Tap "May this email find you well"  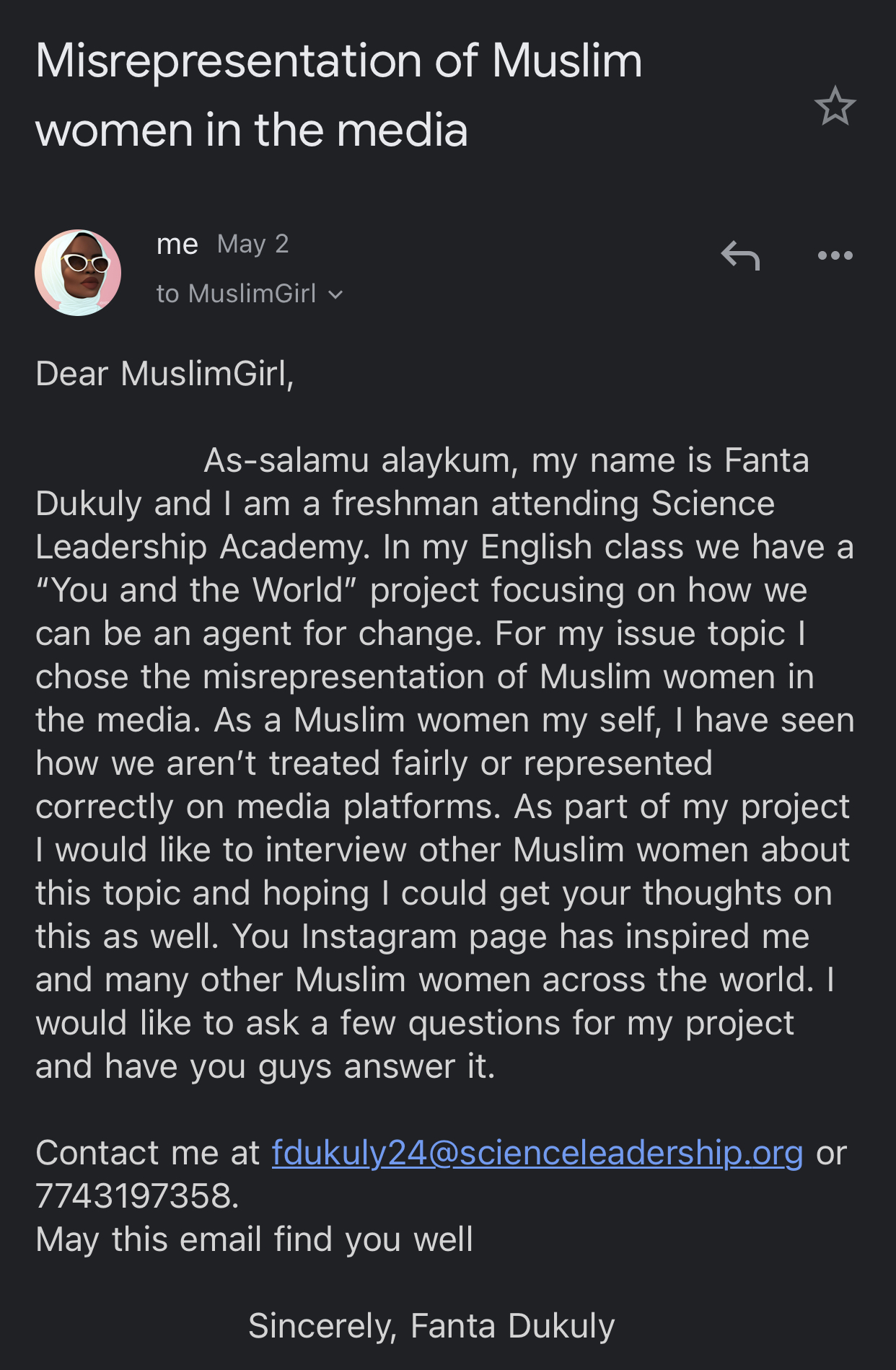coord(254,1239)
